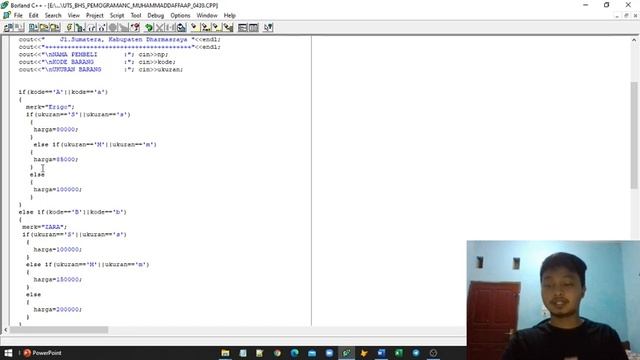The image size is (640, 360).
Task: Click the Paste clipboard toolbar icon
Action: coord(182,27)
